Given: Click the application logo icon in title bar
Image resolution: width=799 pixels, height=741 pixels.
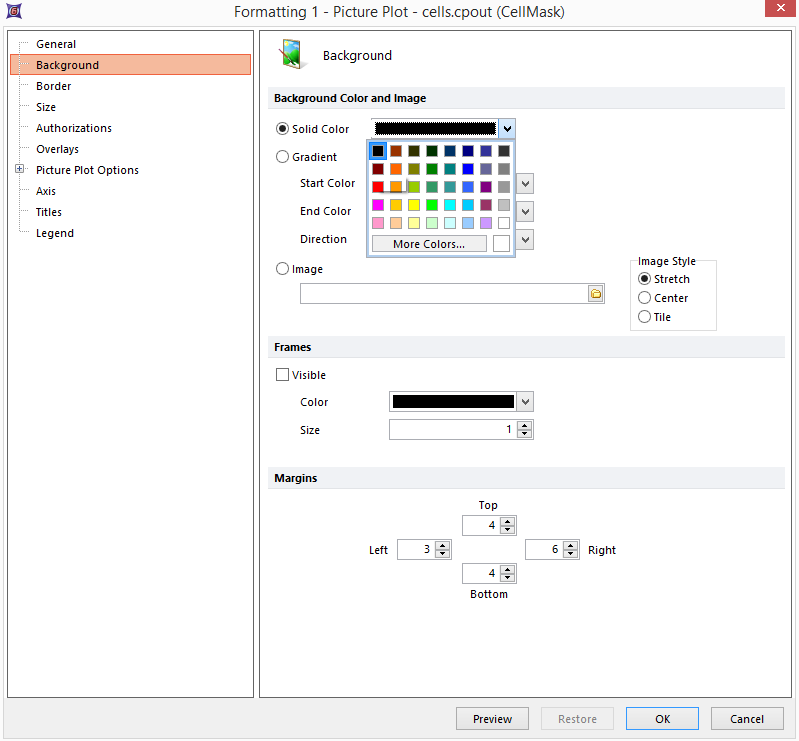Looking at the screenshot, I should pos(14,11).
